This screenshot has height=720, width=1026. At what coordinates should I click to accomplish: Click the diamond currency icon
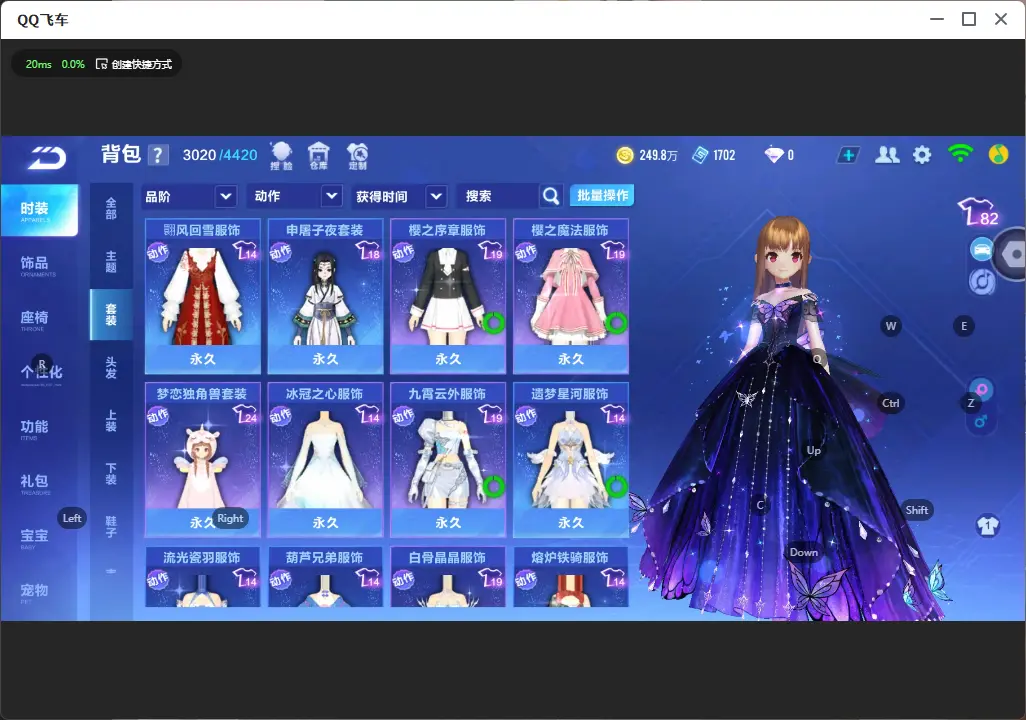pyautogui.click(x=773, y=155)
